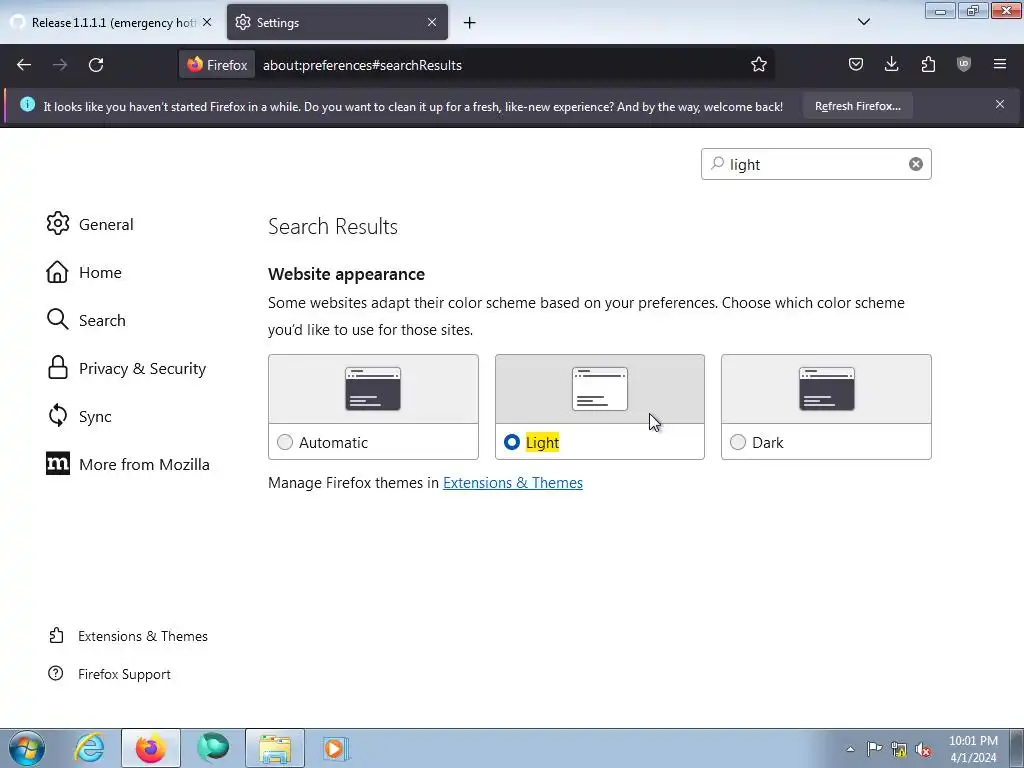Expand the list all tabs chevron
Screen dimensions: 1024x768
coord(863,22)
